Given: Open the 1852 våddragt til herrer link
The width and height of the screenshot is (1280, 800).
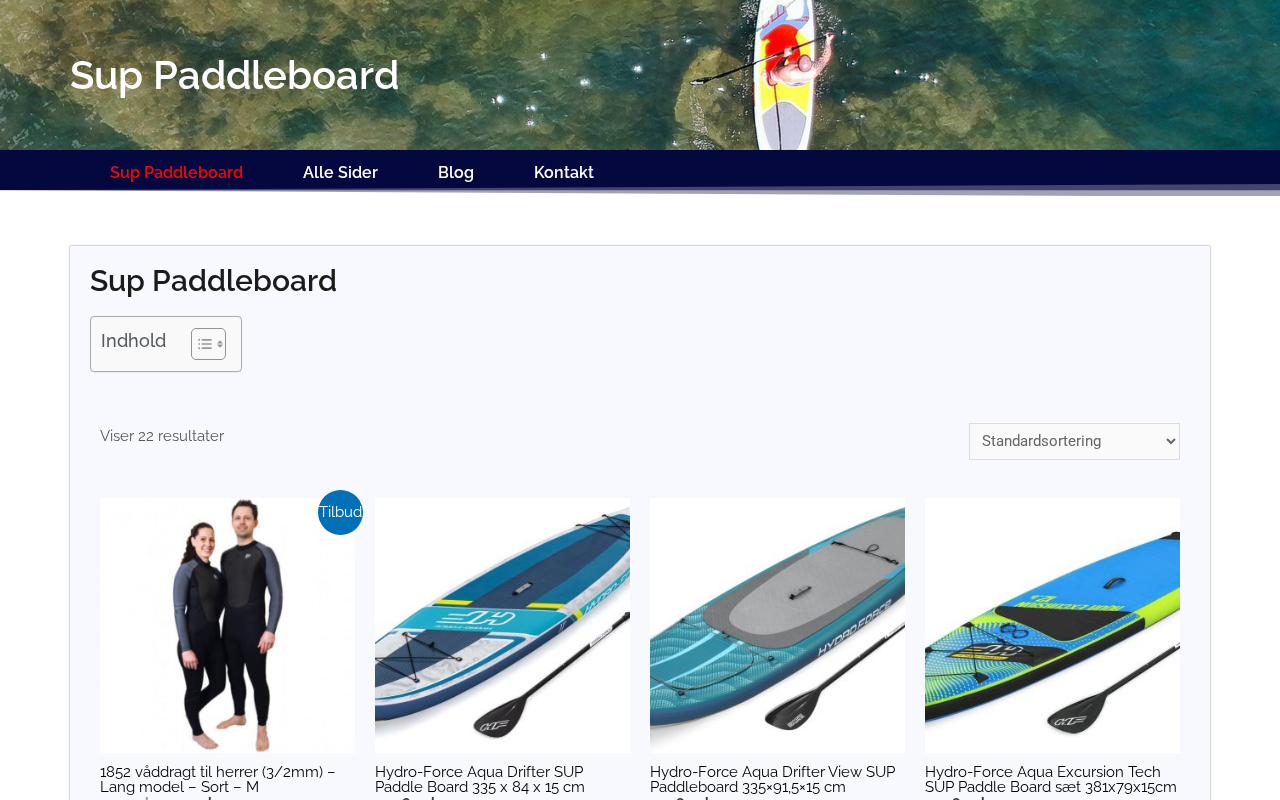Looking at the screenshot, I should [218, 779].
